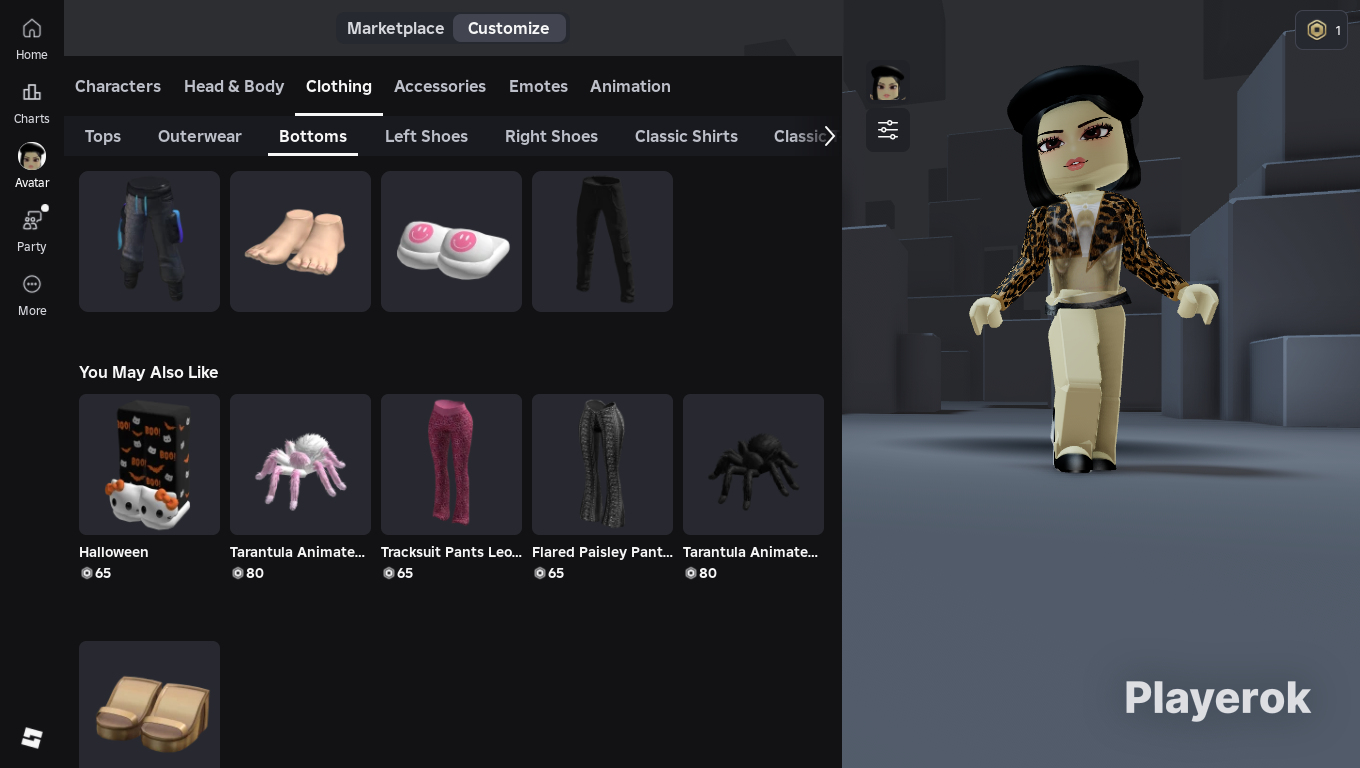Switch to the Customize toggle
Screen dimensions: 1360x768
(x=509, y=28)
